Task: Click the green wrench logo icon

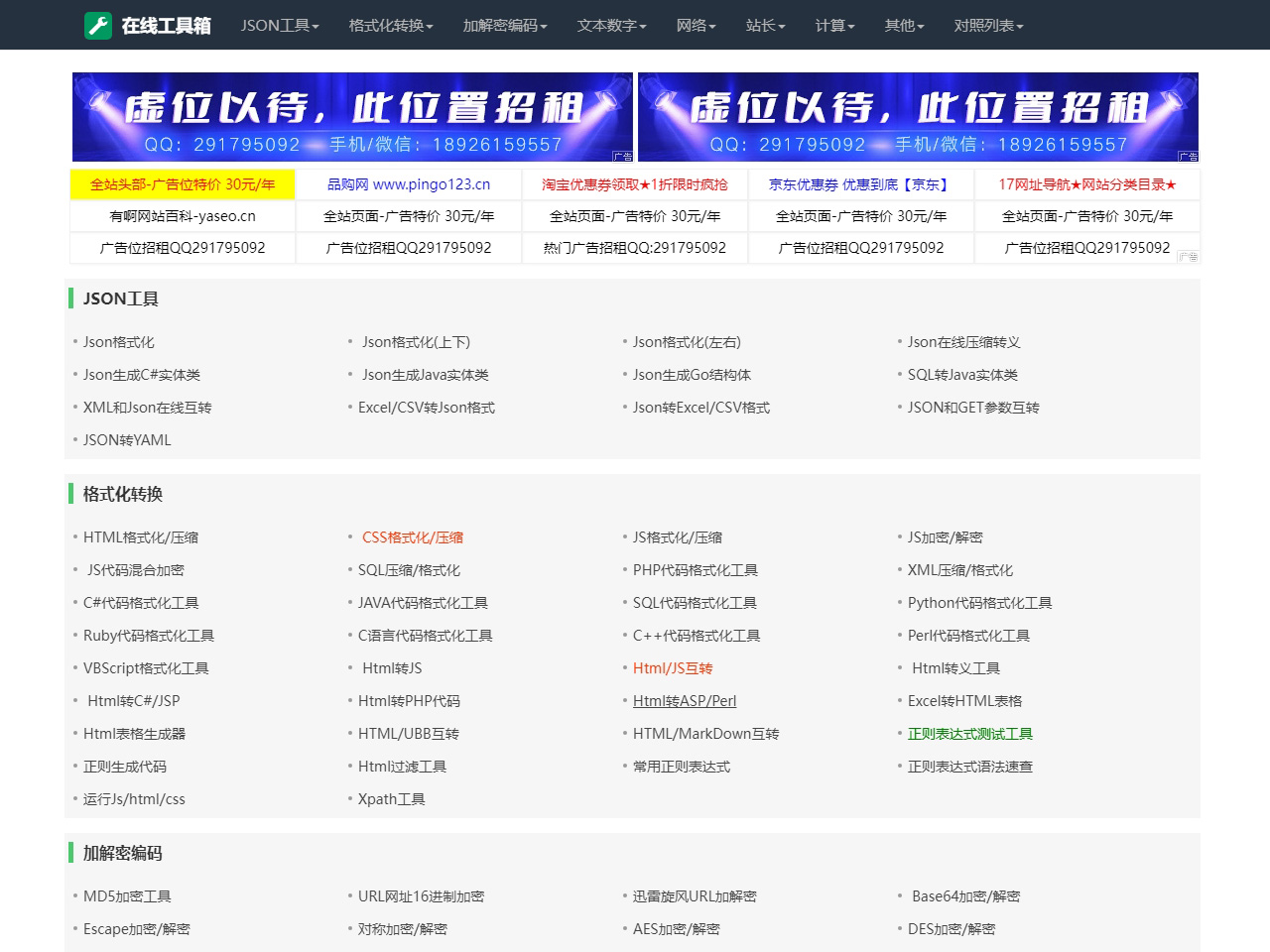Action: click(98, 25)
